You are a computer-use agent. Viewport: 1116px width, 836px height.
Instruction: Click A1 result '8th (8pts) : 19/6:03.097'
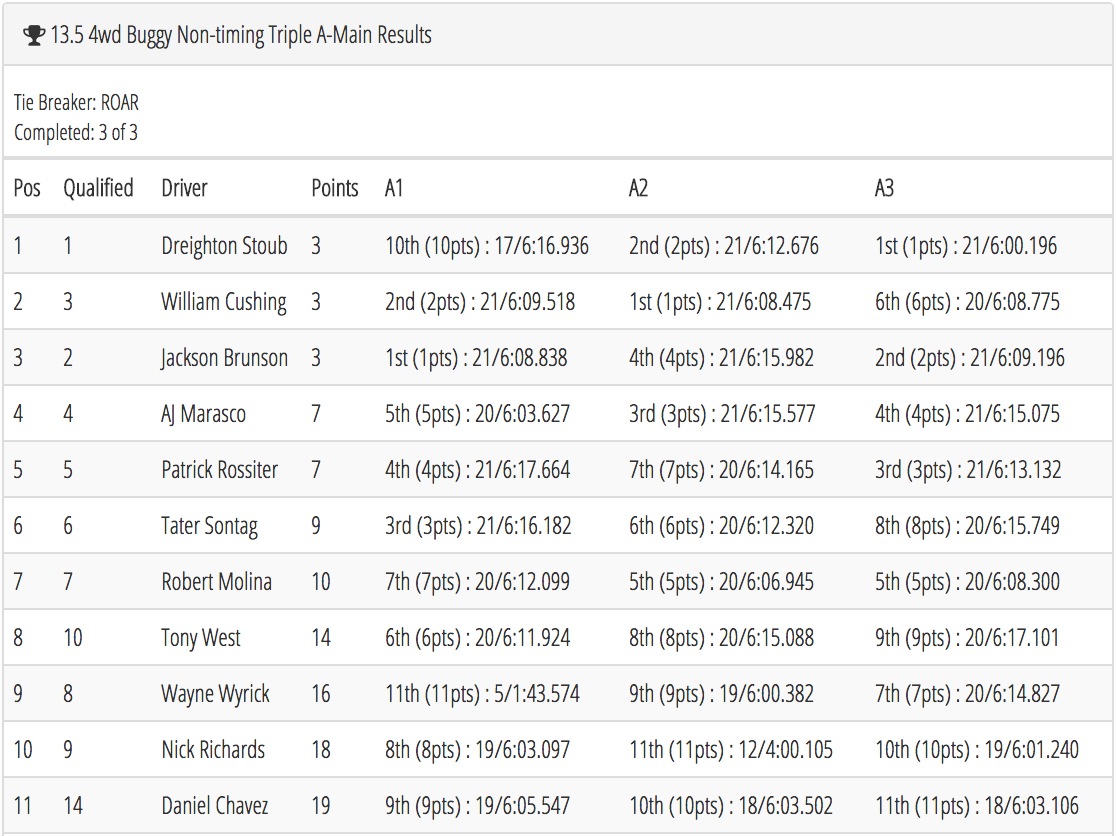pos(478,749)
